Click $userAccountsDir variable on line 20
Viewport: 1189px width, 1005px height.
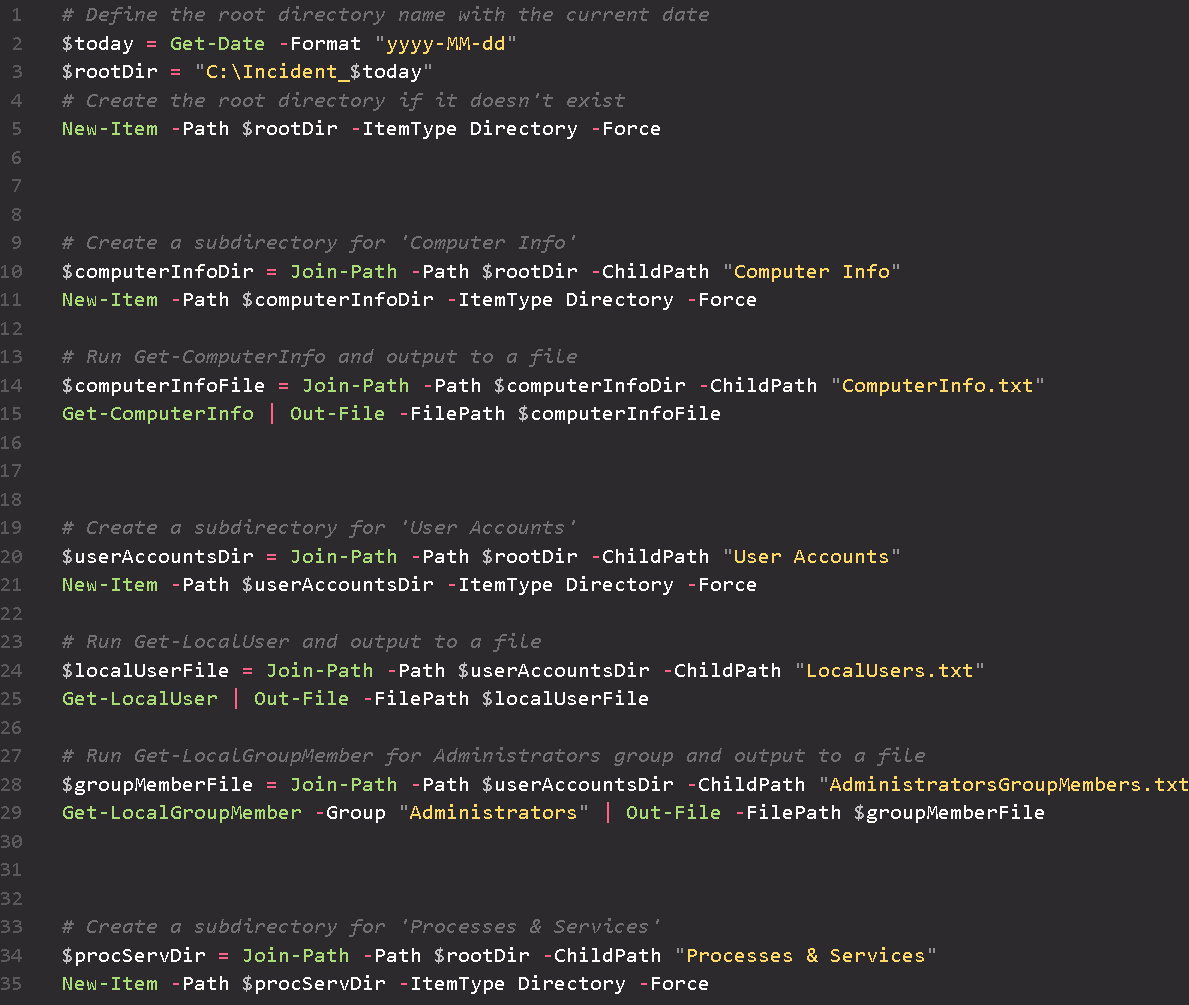tap(158, 557)
